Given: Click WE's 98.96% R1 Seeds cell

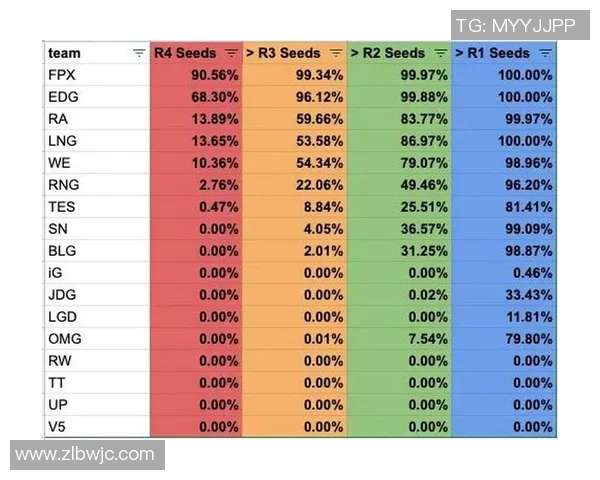Looking at the screenshot, I should [x=504, y=162].
